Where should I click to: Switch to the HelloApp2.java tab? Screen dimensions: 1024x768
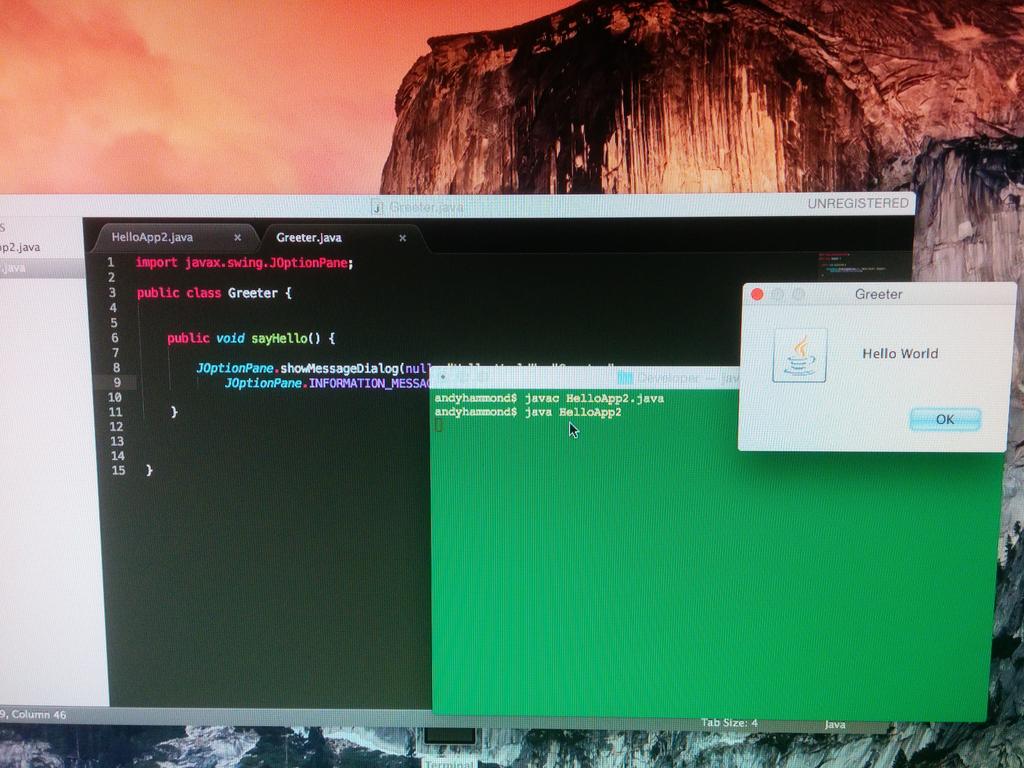tap(152, 237)
